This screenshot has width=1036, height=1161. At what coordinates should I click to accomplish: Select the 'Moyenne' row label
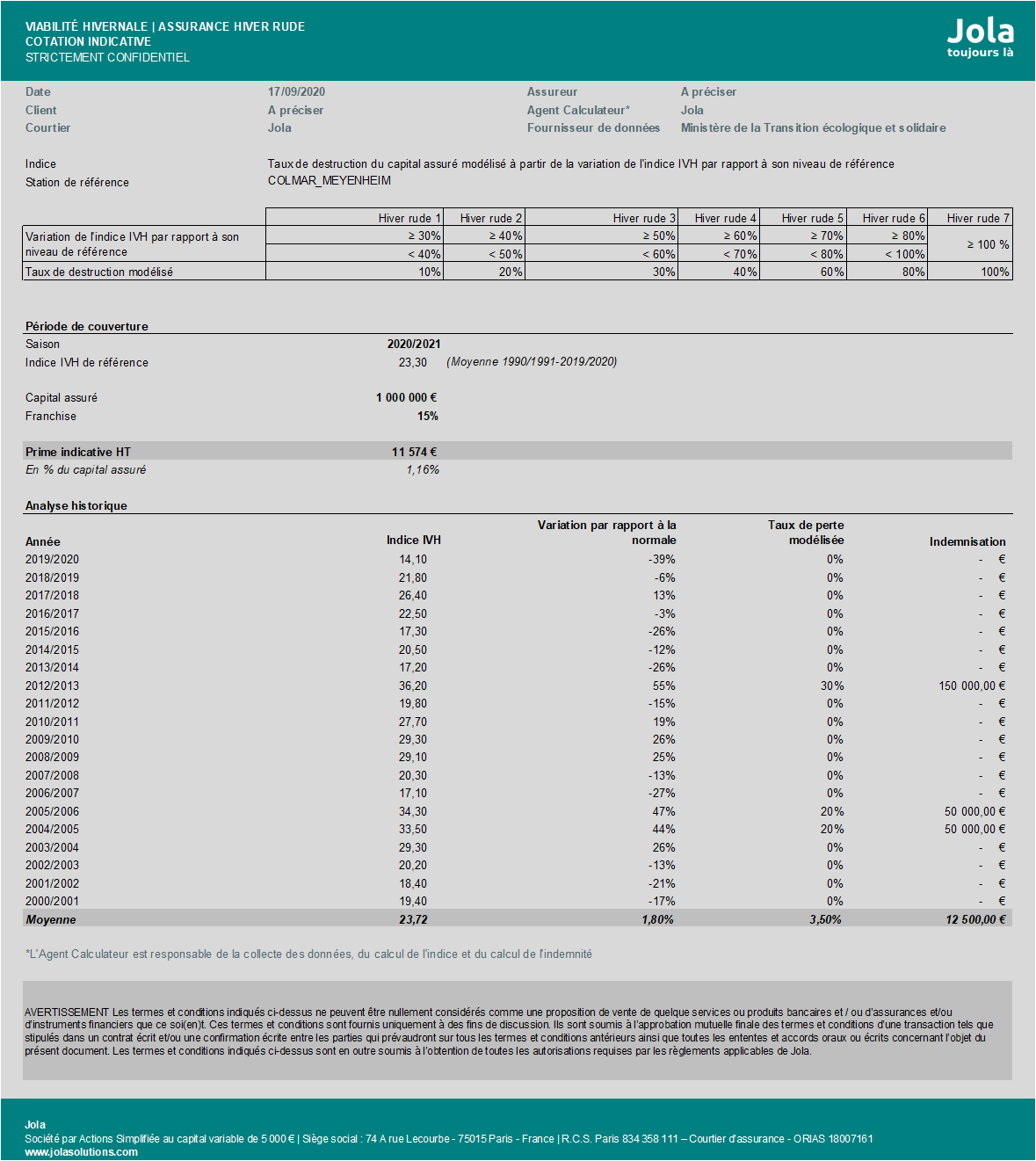[51, 919]
